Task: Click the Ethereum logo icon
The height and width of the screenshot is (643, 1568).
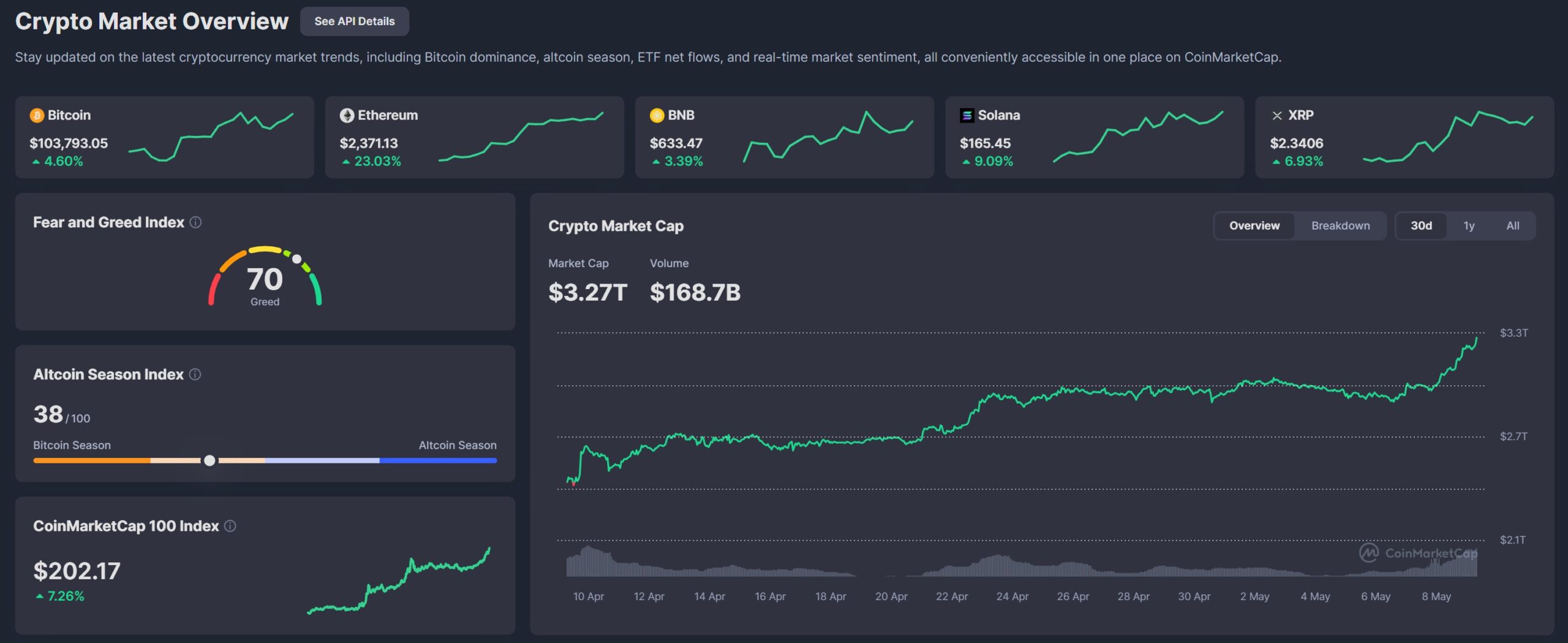Action: tap(347, 115)
